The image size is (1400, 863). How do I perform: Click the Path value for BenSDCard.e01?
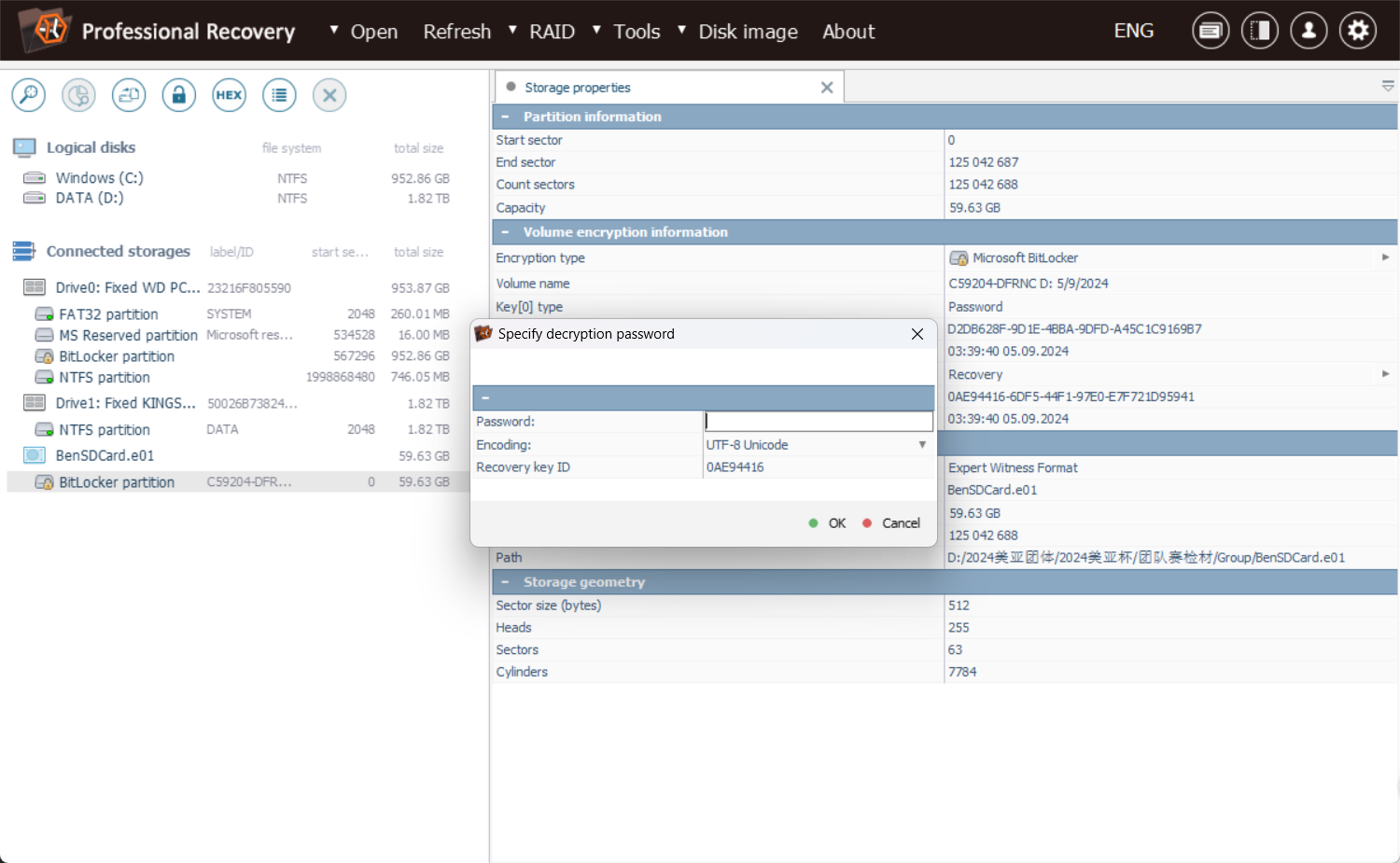1146,558
